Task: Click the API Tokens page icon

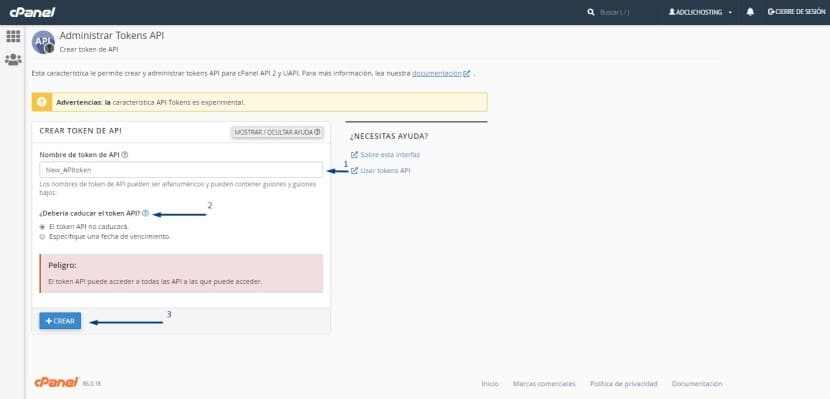Action: pos(43,42)
